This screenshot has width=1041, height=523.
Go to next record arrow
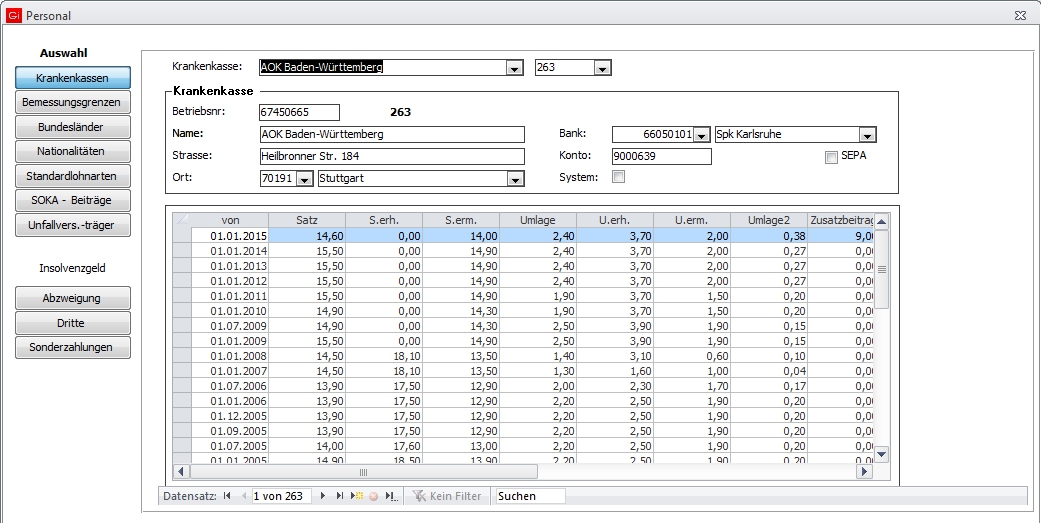point(323,496)
